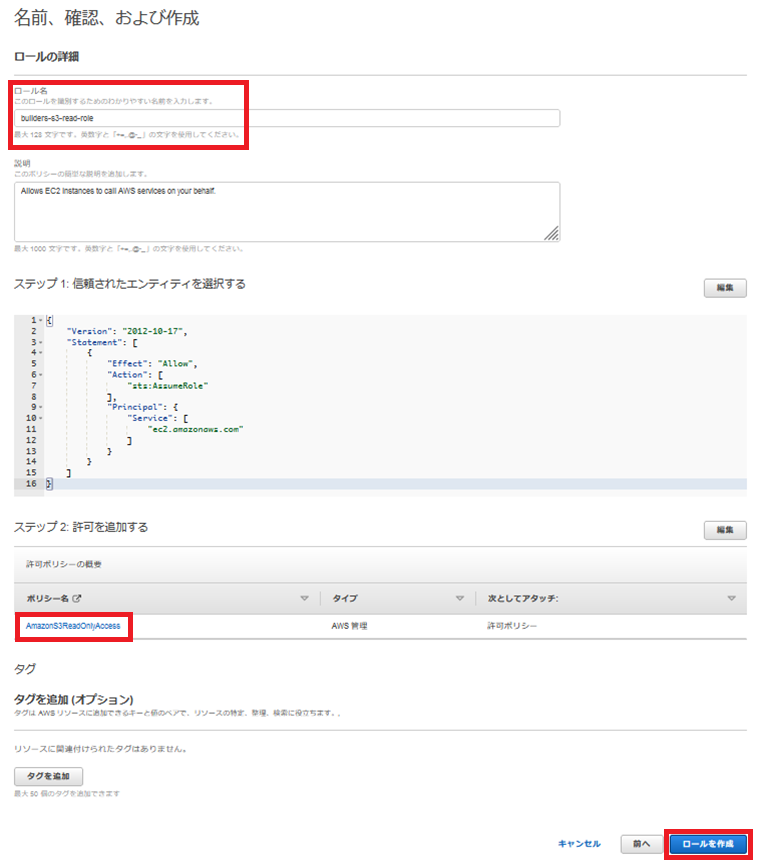The width and height of the screenshot is (762, 865).
Task: Click into the ロール名 input field
Action: pos(287,118)
